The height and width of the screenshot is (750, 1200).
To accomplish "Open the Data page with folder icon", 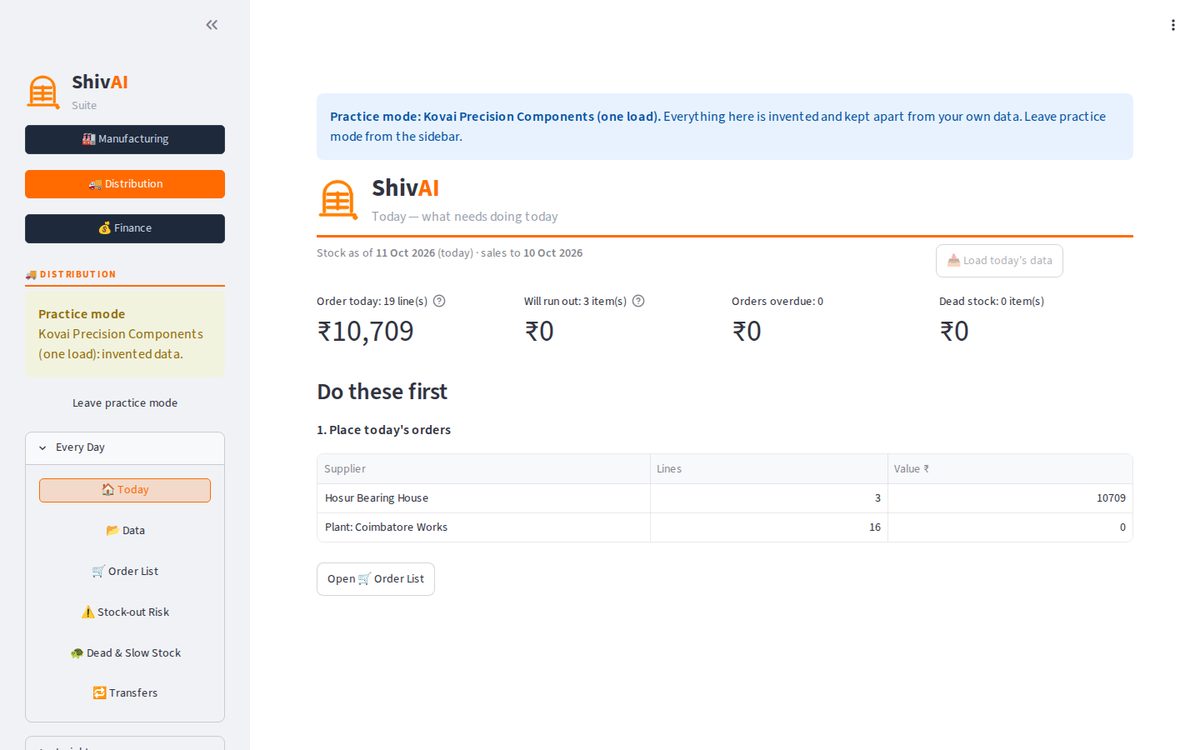I will (125, 531).
